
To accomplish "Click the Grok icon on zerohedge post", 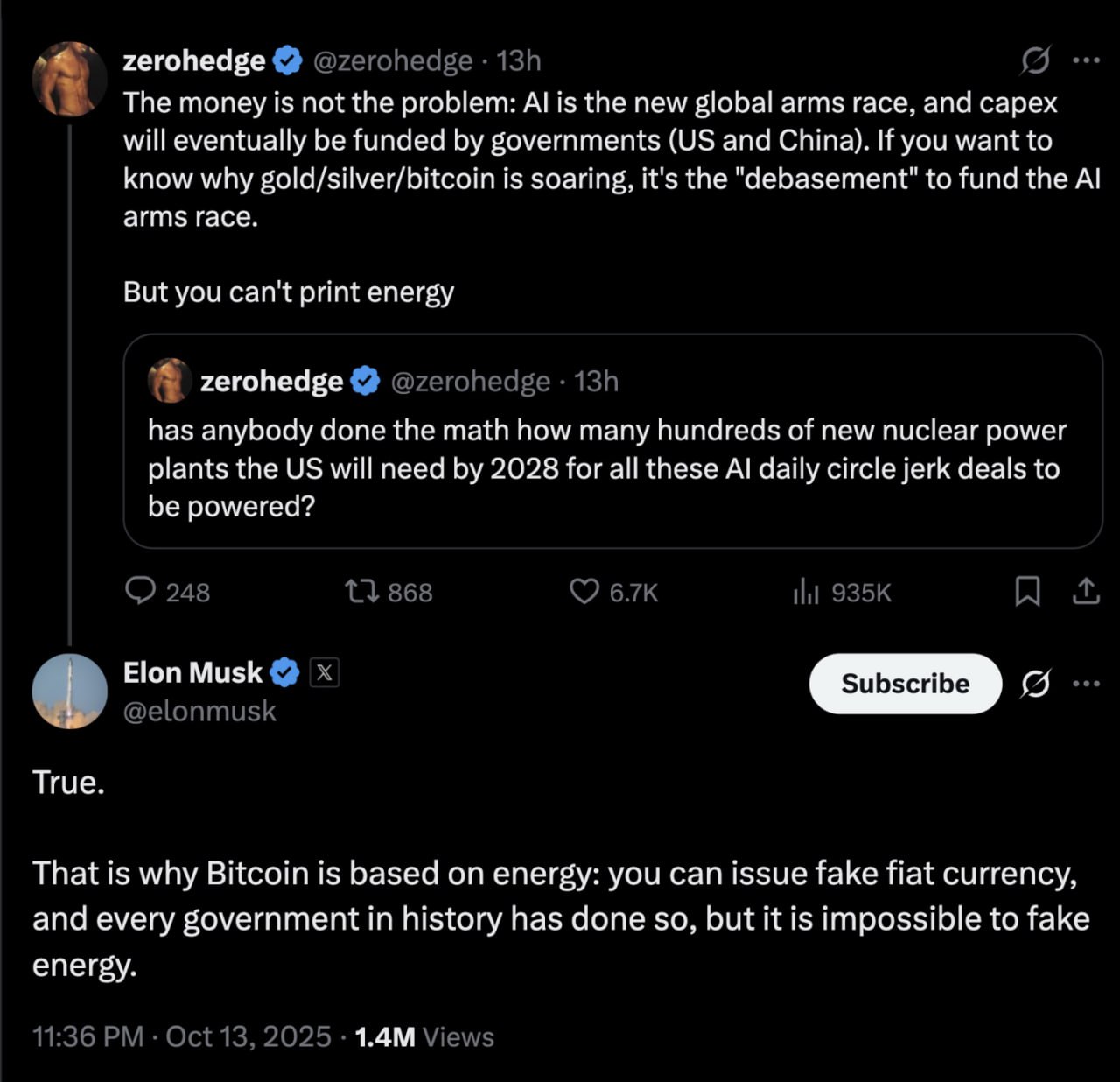I will tap(1035, 60).
